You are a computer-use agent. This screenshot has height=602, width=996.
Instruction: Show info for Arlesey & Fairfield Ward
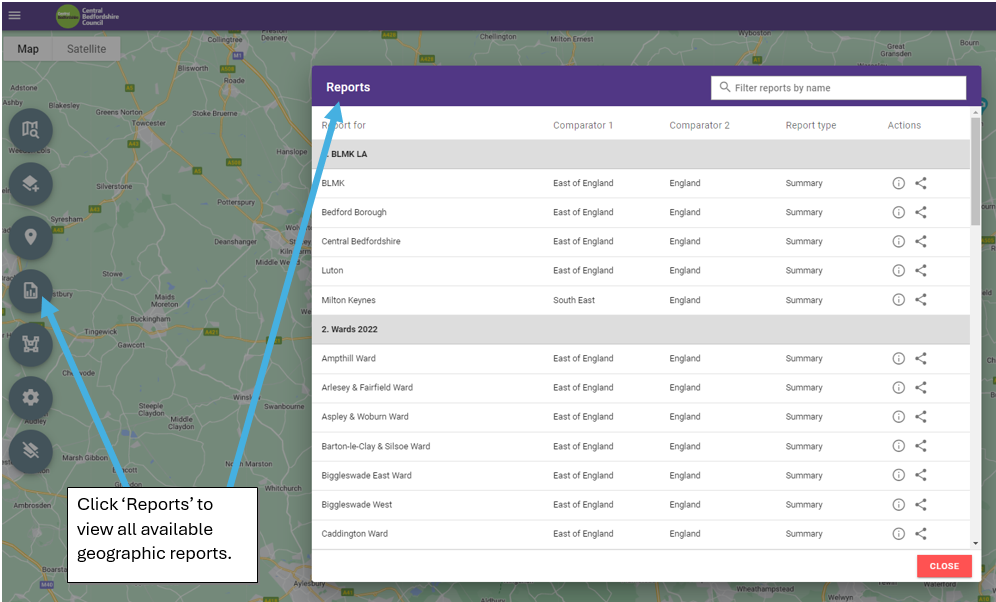(x=898, y=387)
